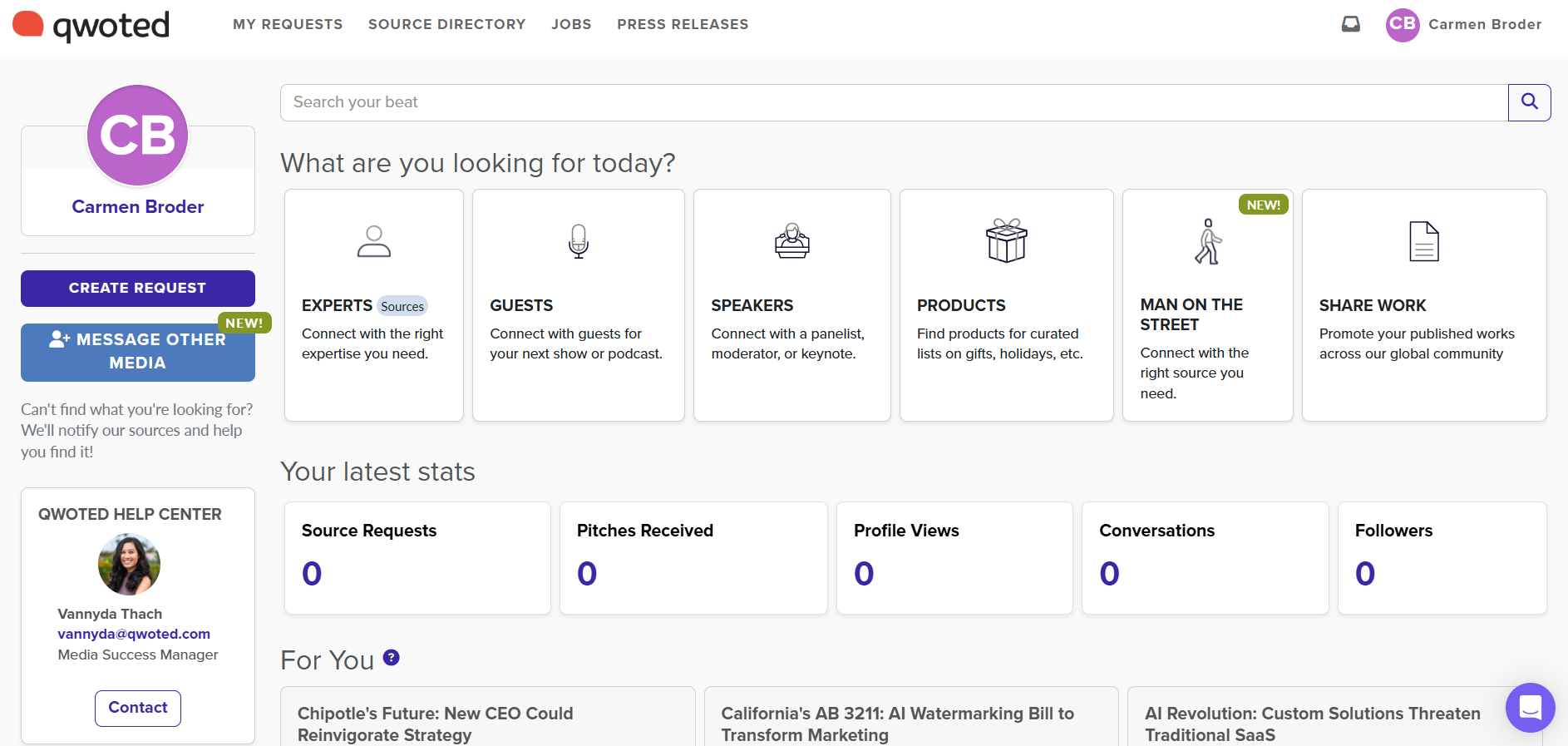This screenshot has width=1568, height=746.
Task: Select the Products card title
Action: (961, 305)
